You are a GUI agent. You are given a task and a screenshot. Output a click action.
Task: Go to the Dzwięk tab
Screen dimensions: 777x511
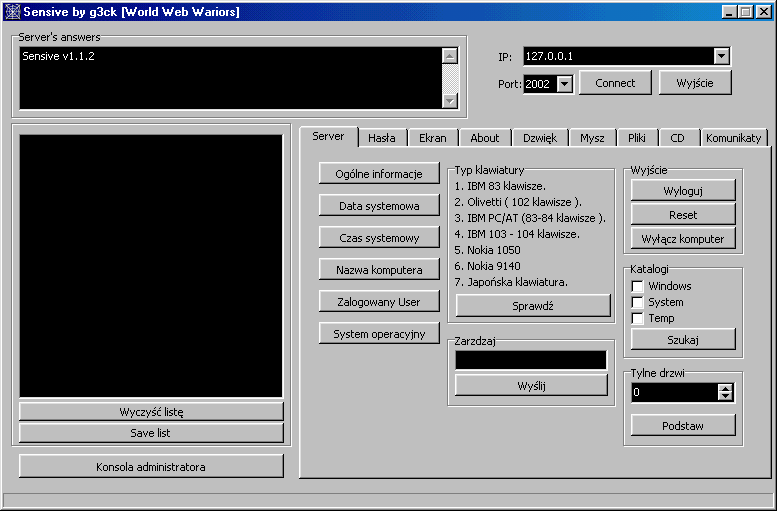pos(540,138)
